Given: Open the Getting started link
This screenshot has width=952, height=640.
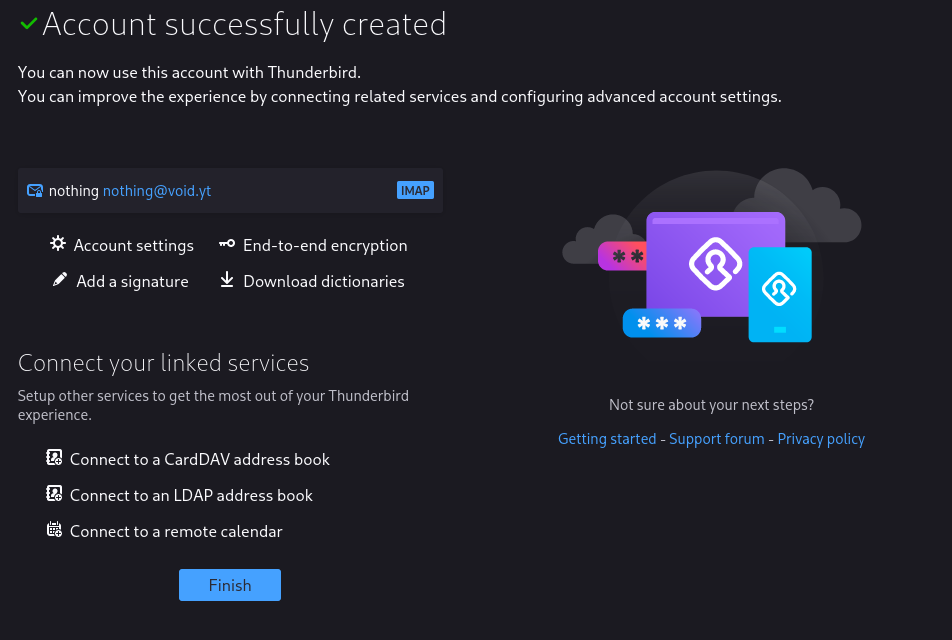Looking at the screenshot, I should click(x=607, y=438).
